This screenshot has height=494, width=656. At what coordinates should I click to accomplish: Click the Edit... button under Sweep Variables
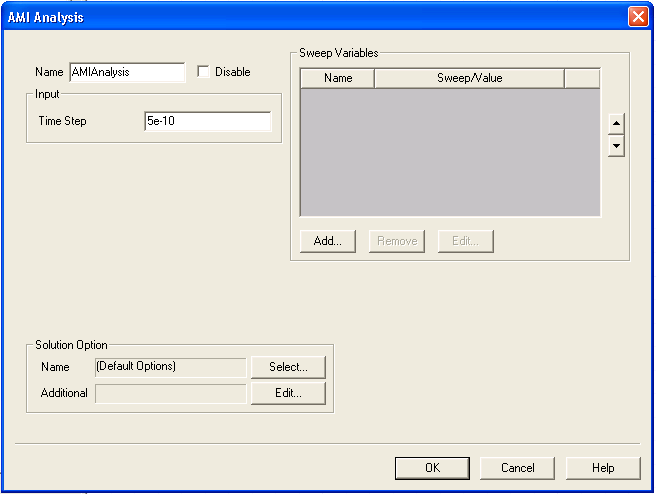(x=466, y=241)
